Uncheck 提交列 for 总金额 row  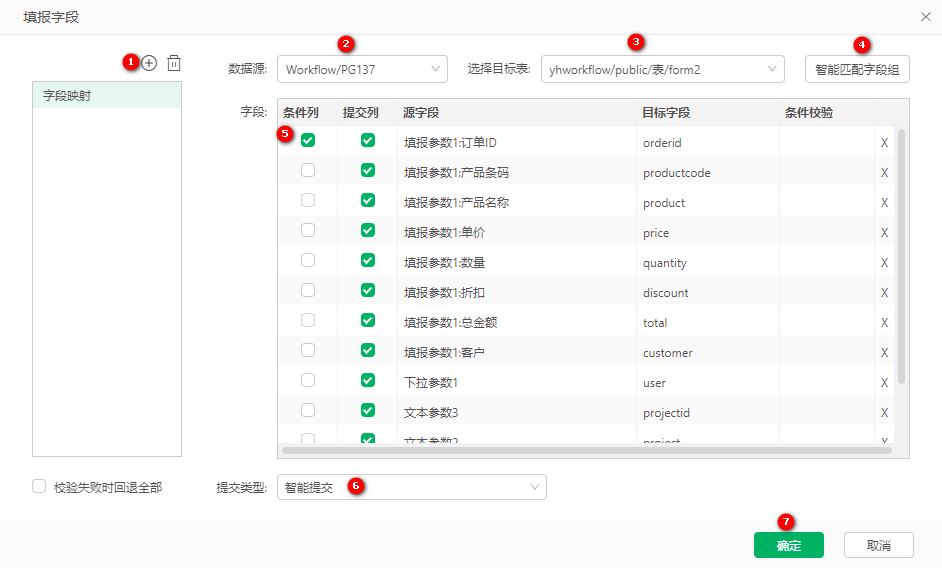pos(368,320)
